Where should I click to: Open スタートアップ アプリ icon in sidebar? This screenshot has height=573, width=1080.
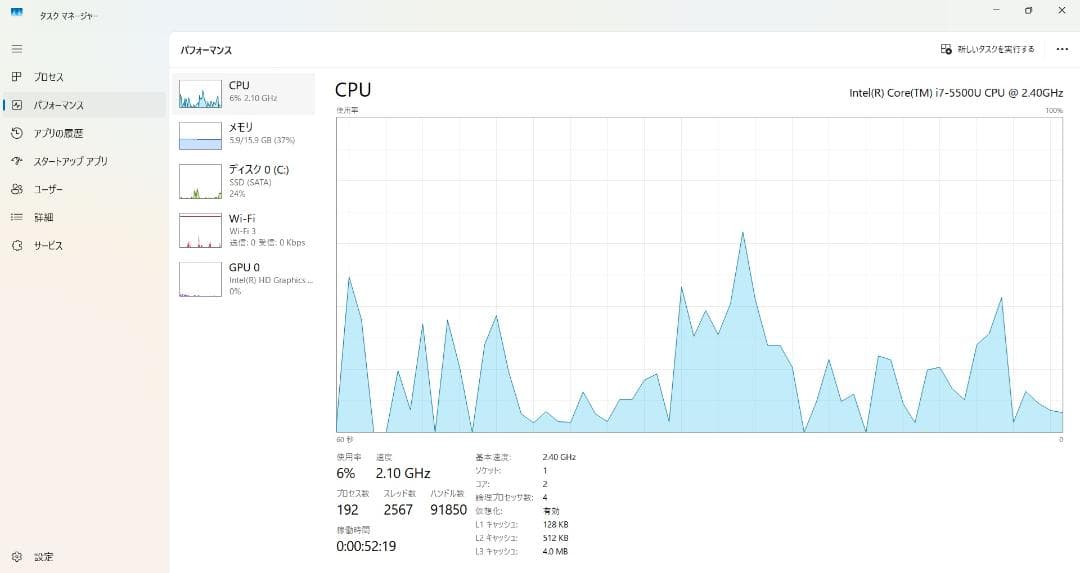[16, 161]
